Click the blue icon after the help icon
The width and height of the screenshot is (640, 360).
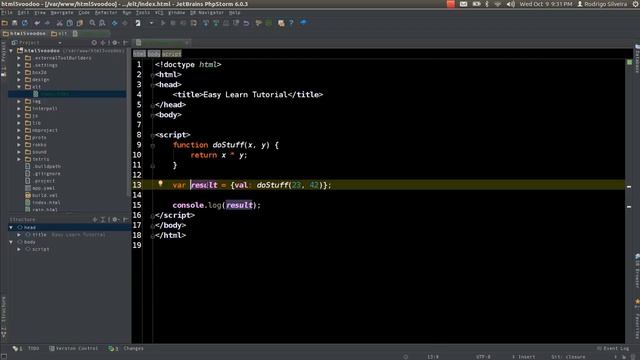[303, 22]
